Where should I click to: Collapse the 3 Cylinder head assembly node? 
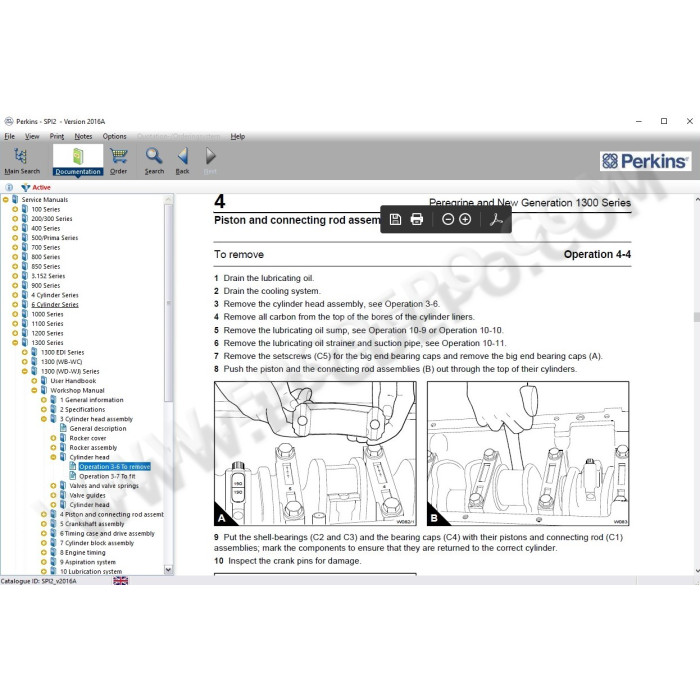[x=43, y=419]
